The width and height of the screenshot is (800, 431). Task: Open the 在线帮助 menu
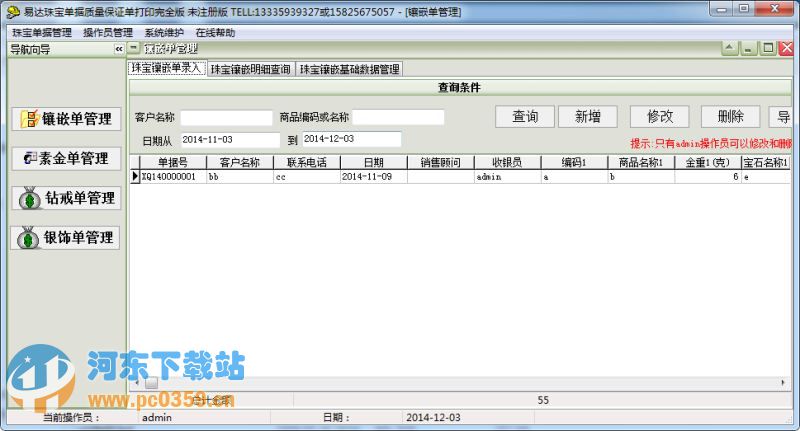215,33
